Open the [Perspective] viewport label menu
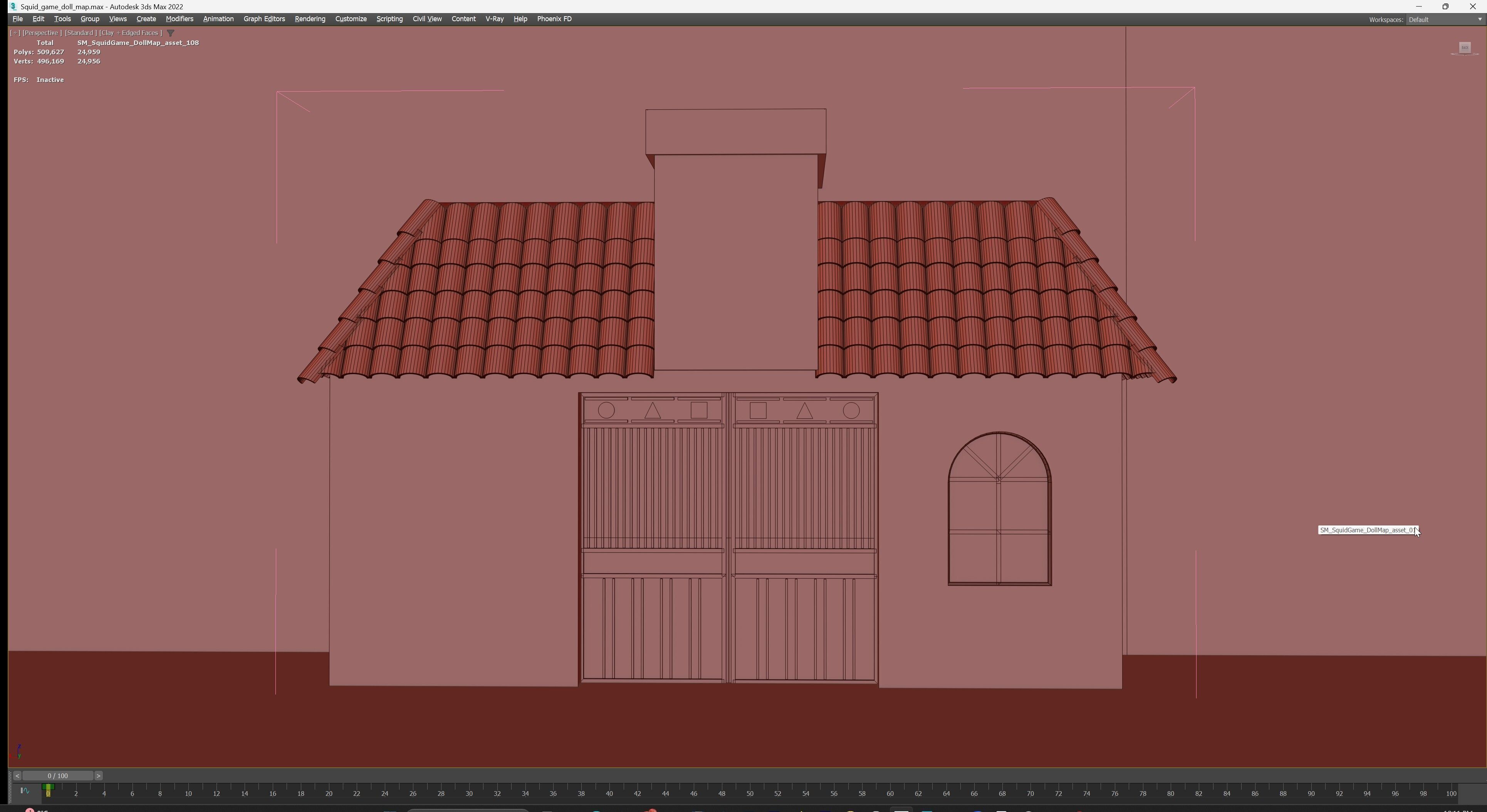 point(42,33)
